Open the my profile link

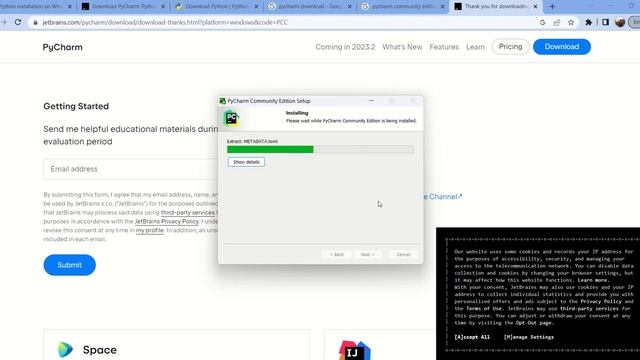149,230
